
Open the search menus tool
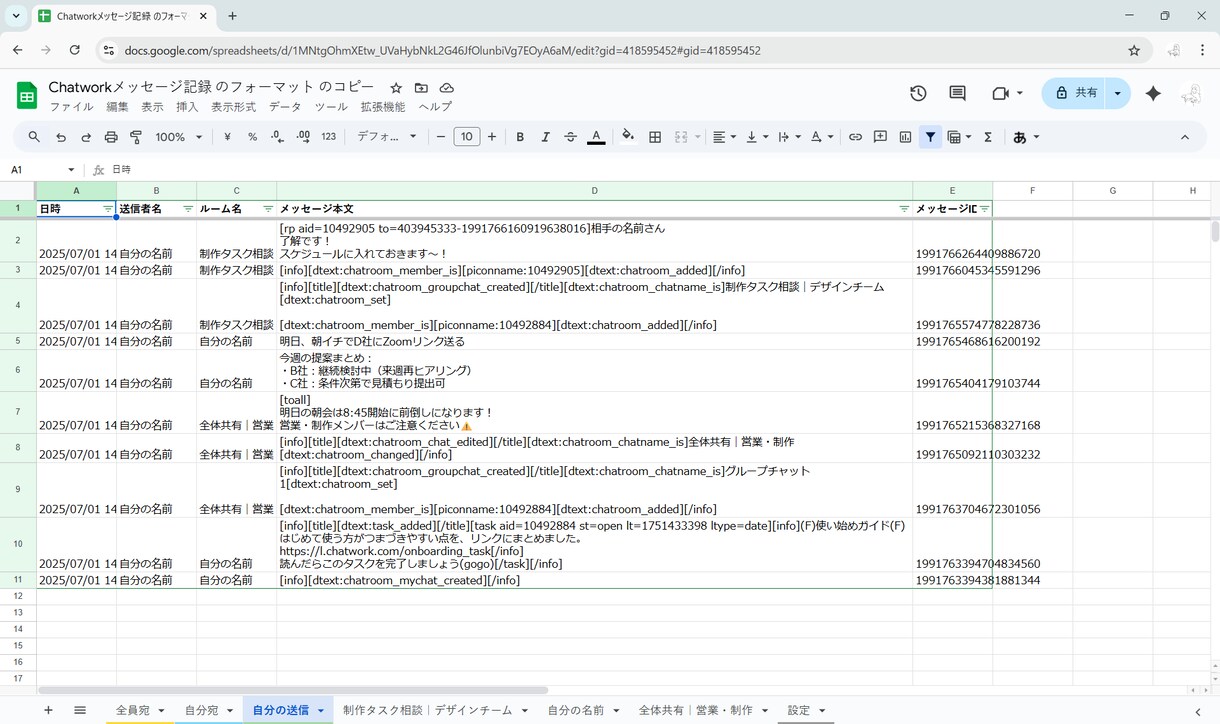(x=34, y=137)
